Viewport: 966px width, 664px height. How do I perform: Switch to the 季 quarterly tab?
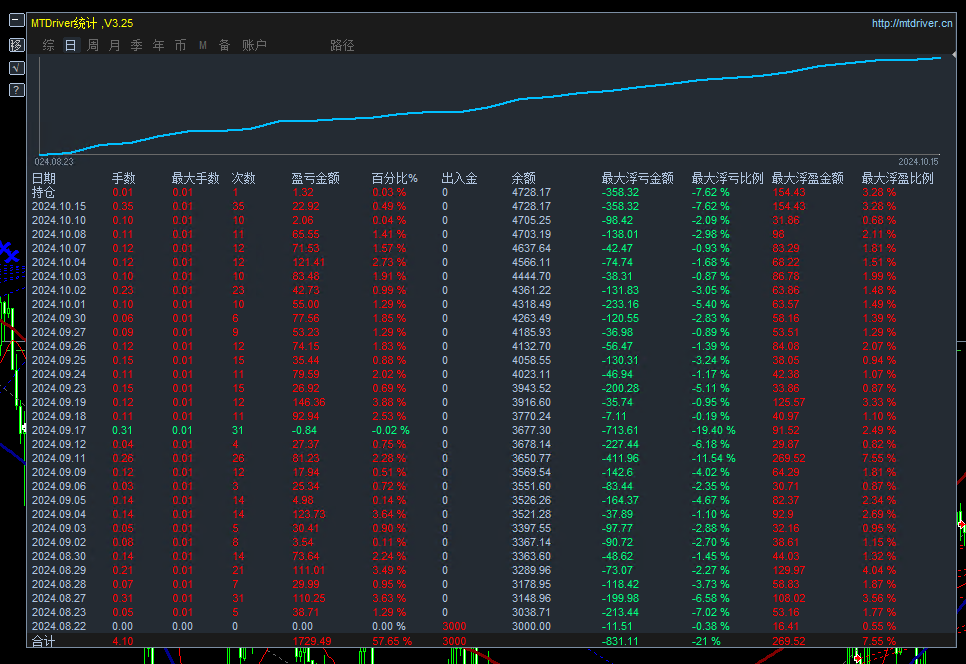[x=137, y=45]
